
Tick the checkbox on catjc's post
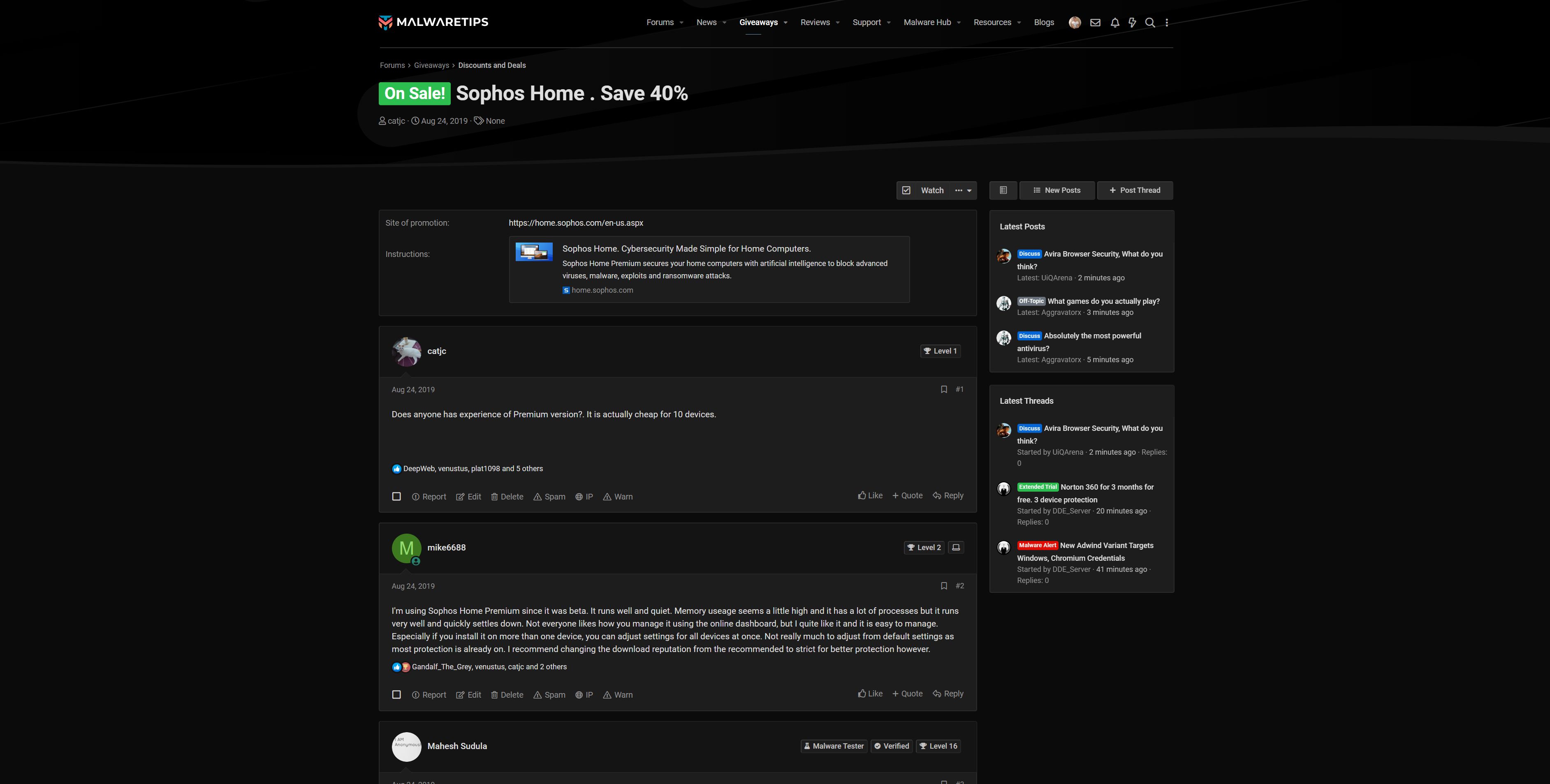click(396, 496)
